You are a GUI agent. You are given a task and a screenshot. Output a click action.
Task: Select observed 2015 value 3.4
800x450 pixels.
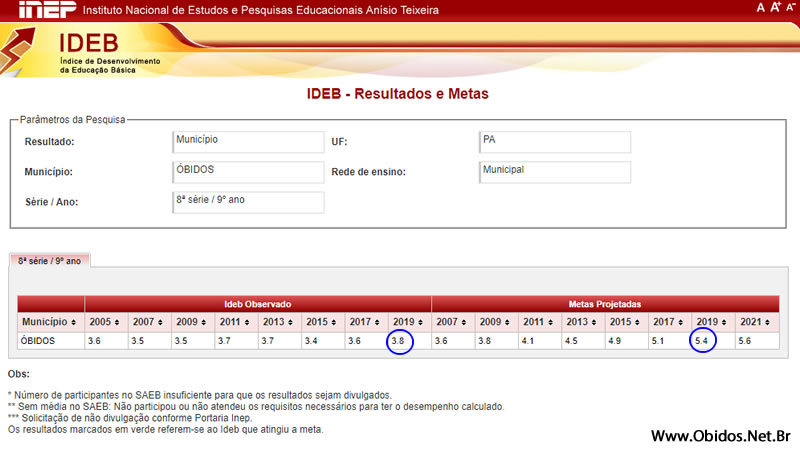click(x=323, y=341)
